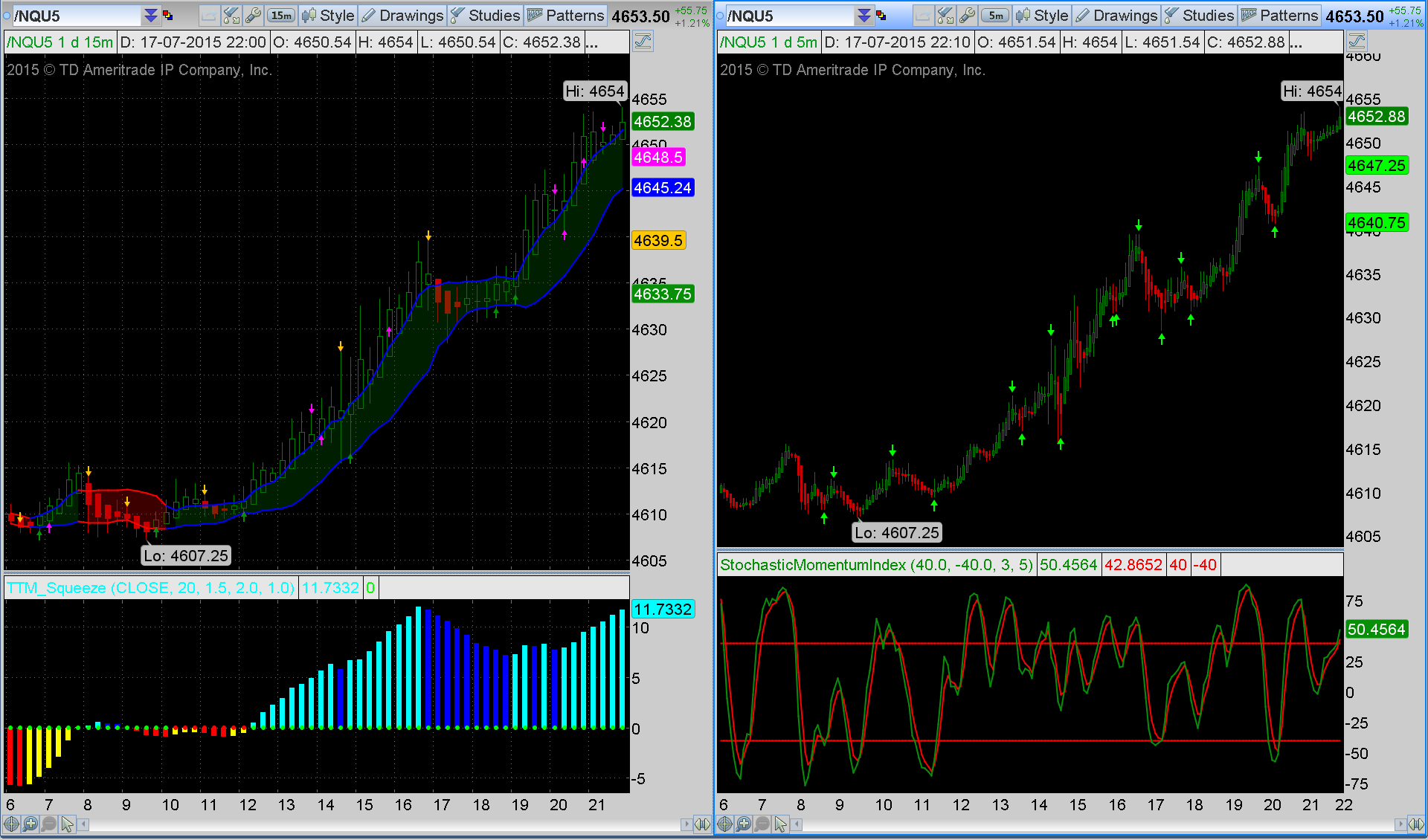Click Studies button in left chart

pyautogui.click(x=485, y=16)
